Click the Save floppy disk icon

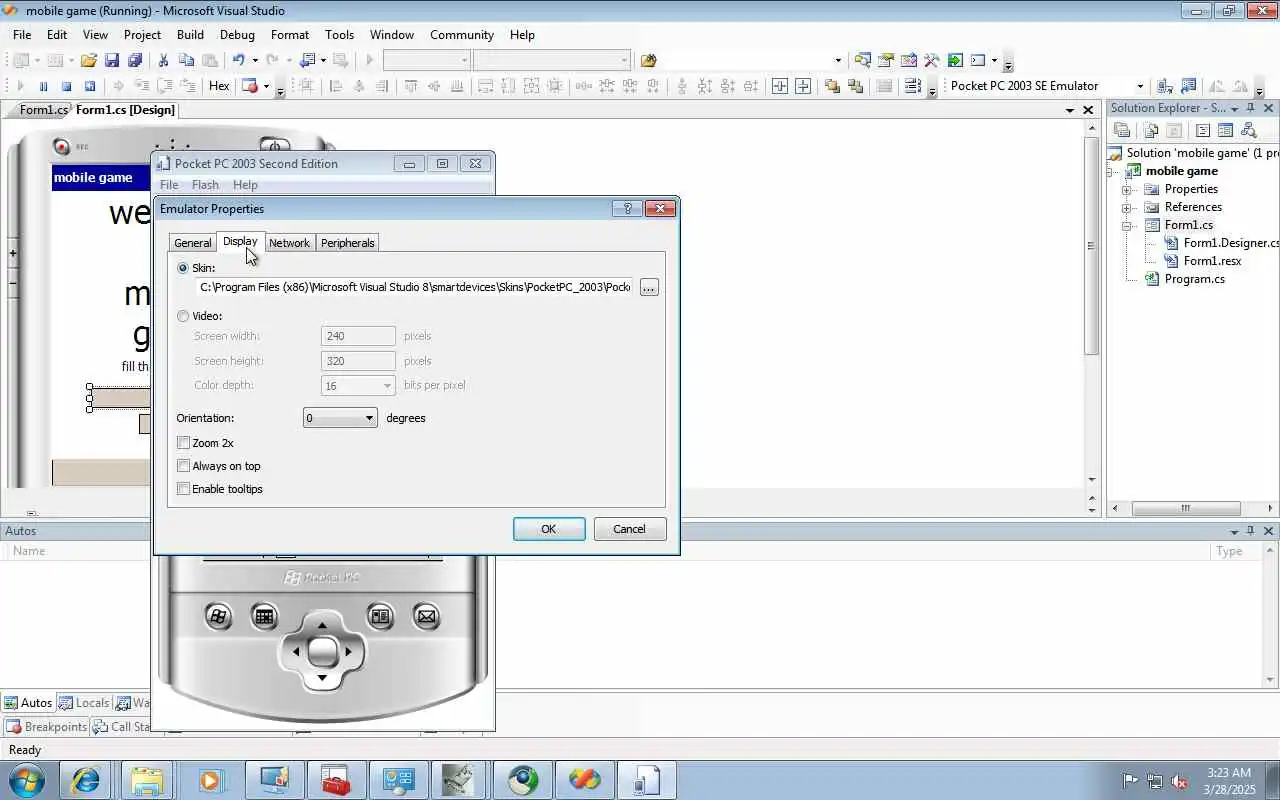tap(112, 60)
